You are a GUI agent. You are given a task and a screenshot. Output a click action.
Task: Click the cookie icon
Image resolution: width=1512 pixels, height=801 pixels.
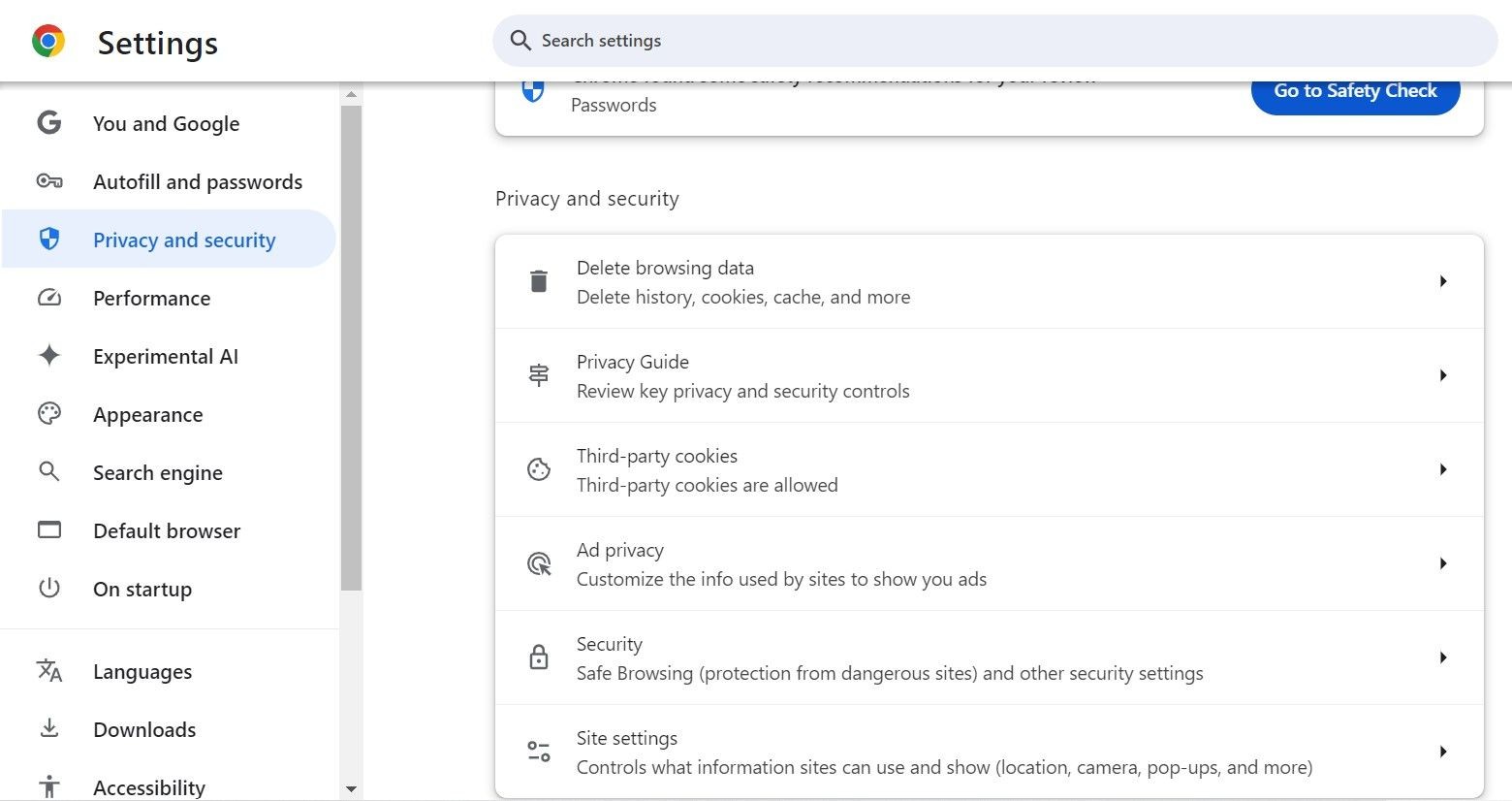[539, 469]
